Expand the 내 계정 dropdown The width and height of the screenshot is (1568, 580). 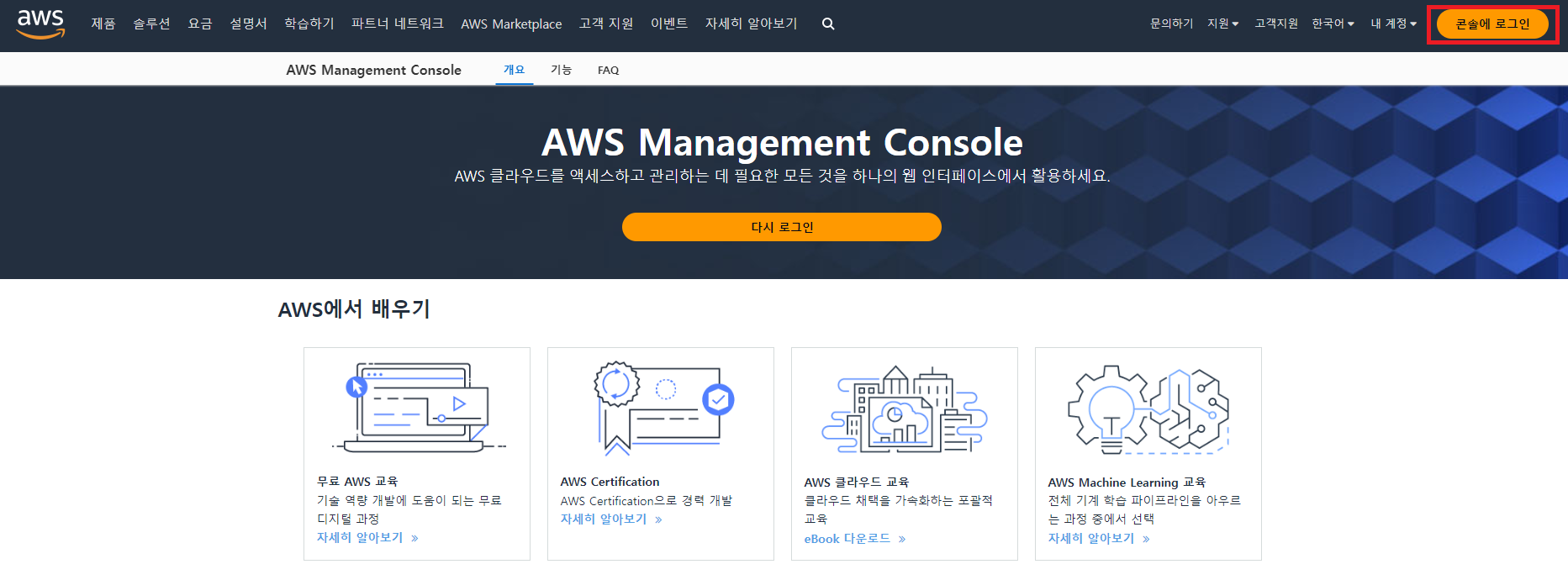tap(1393, 24)
